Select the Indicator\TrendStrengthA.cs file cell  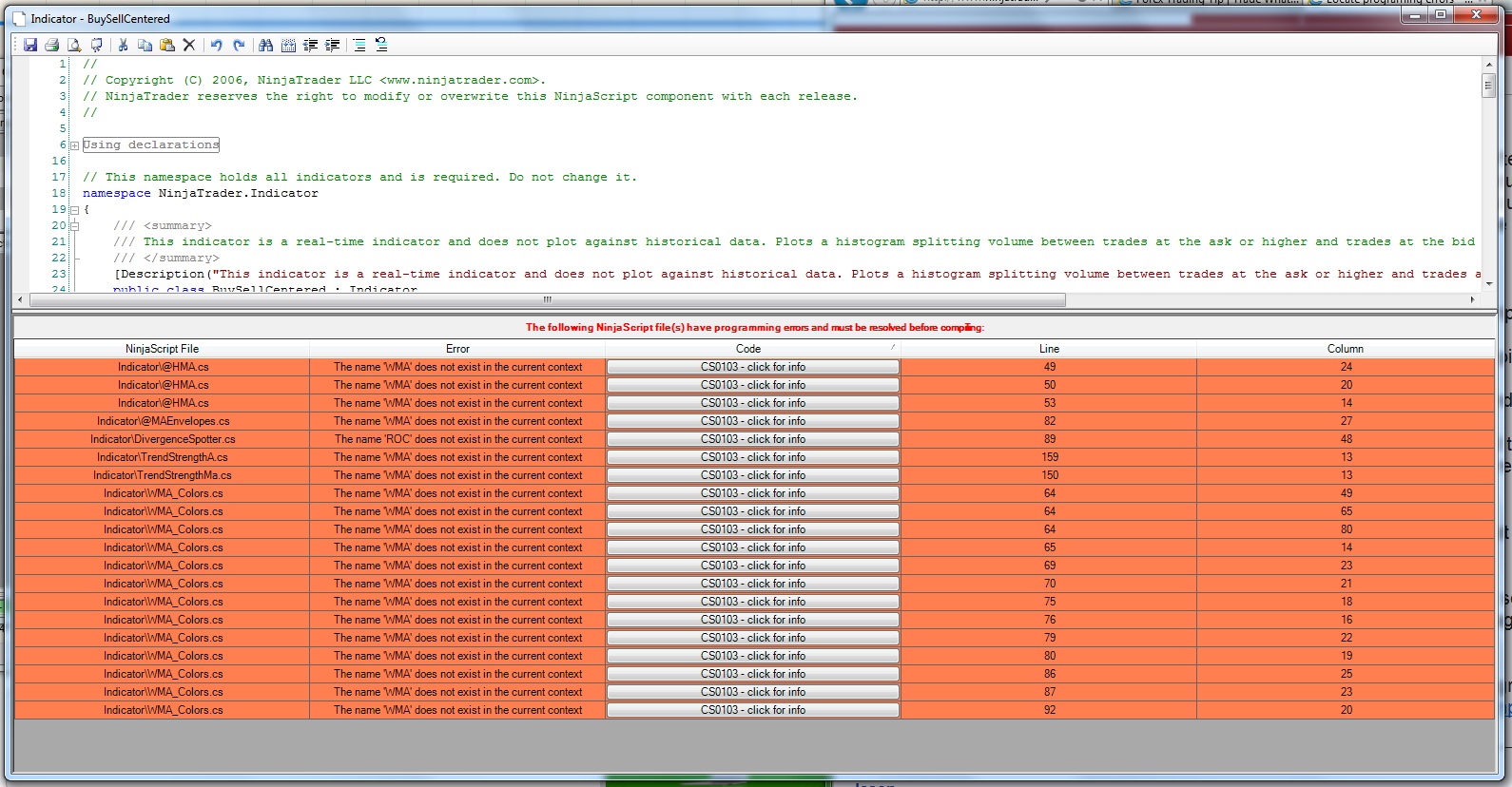[x=162, y=457]
